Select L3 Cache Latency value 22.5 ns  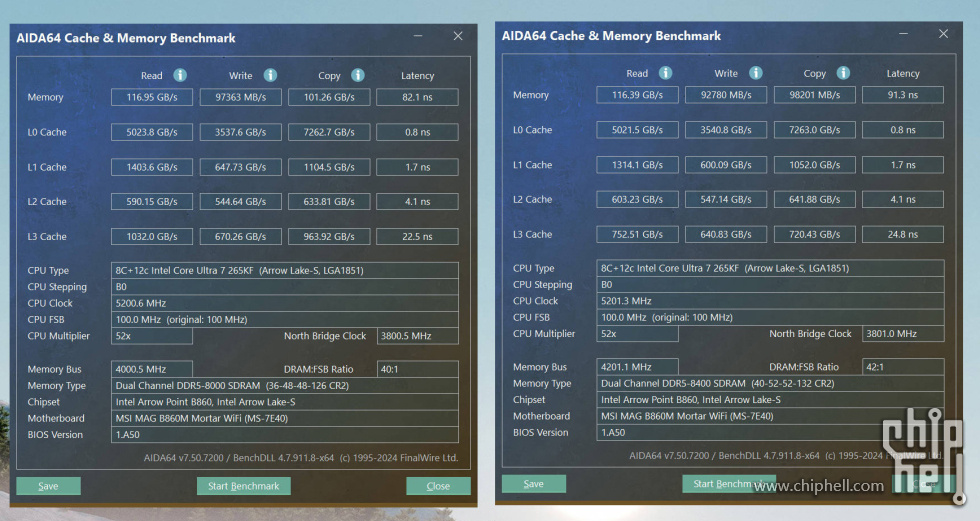[x=418, y=237]
